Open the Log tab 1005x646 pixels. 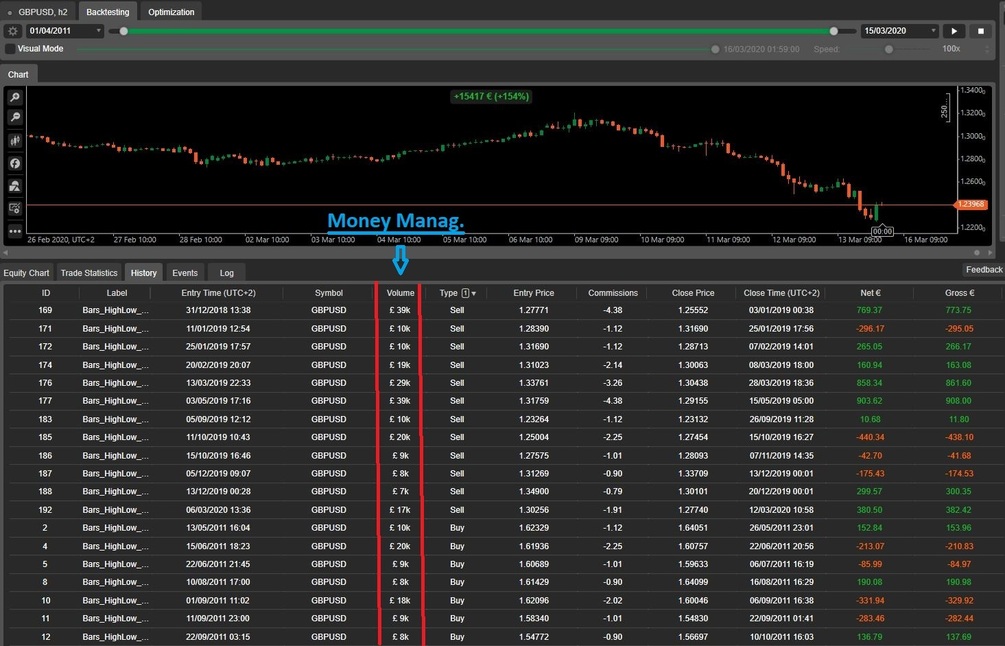point(227,272)
